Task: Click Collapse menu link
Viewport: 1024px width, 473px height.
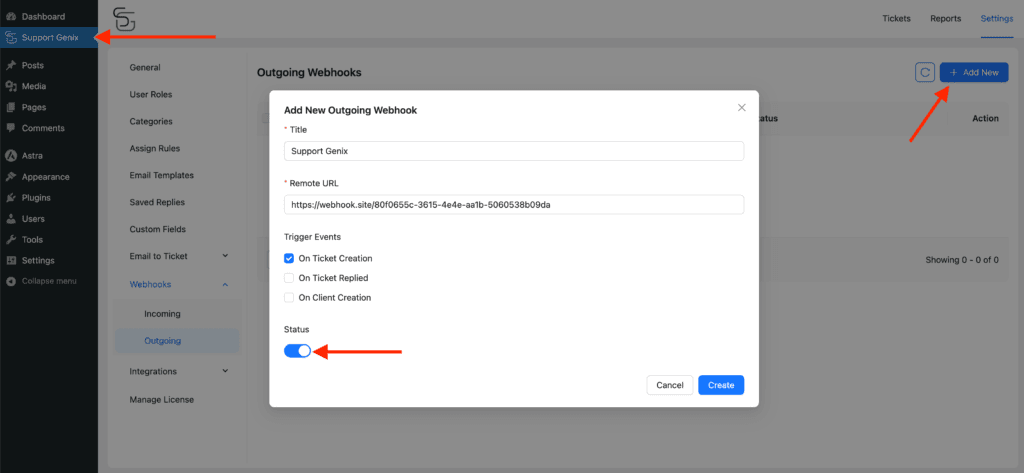Action: pyautogui.click(x=49, y=281)
